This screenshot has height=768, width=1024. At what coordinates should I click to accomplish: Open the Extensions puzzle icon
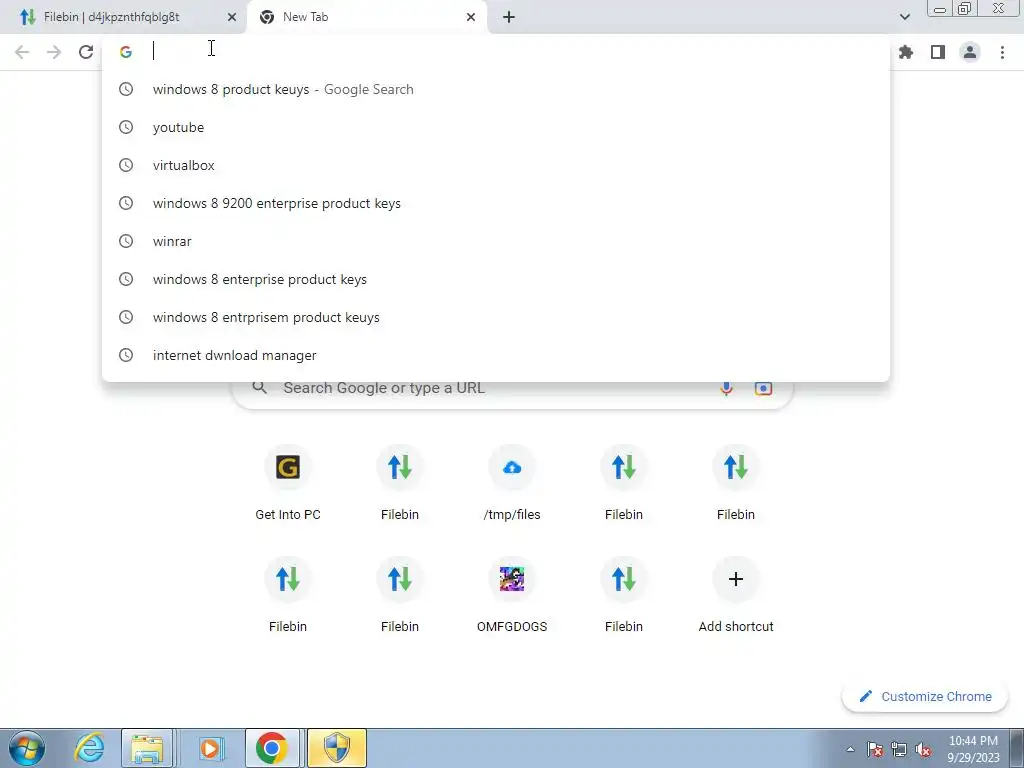tap(906, 52)
